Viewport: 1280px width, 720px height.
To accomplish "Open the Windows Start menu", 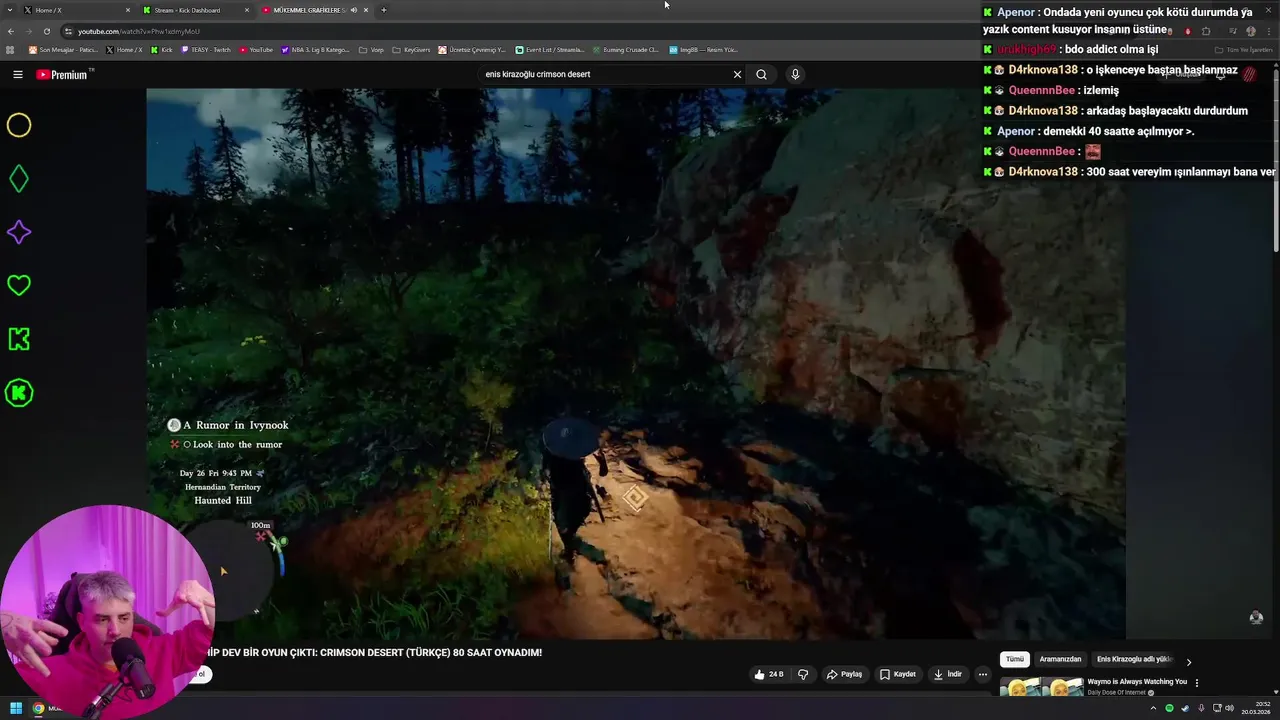I will 16,708.
